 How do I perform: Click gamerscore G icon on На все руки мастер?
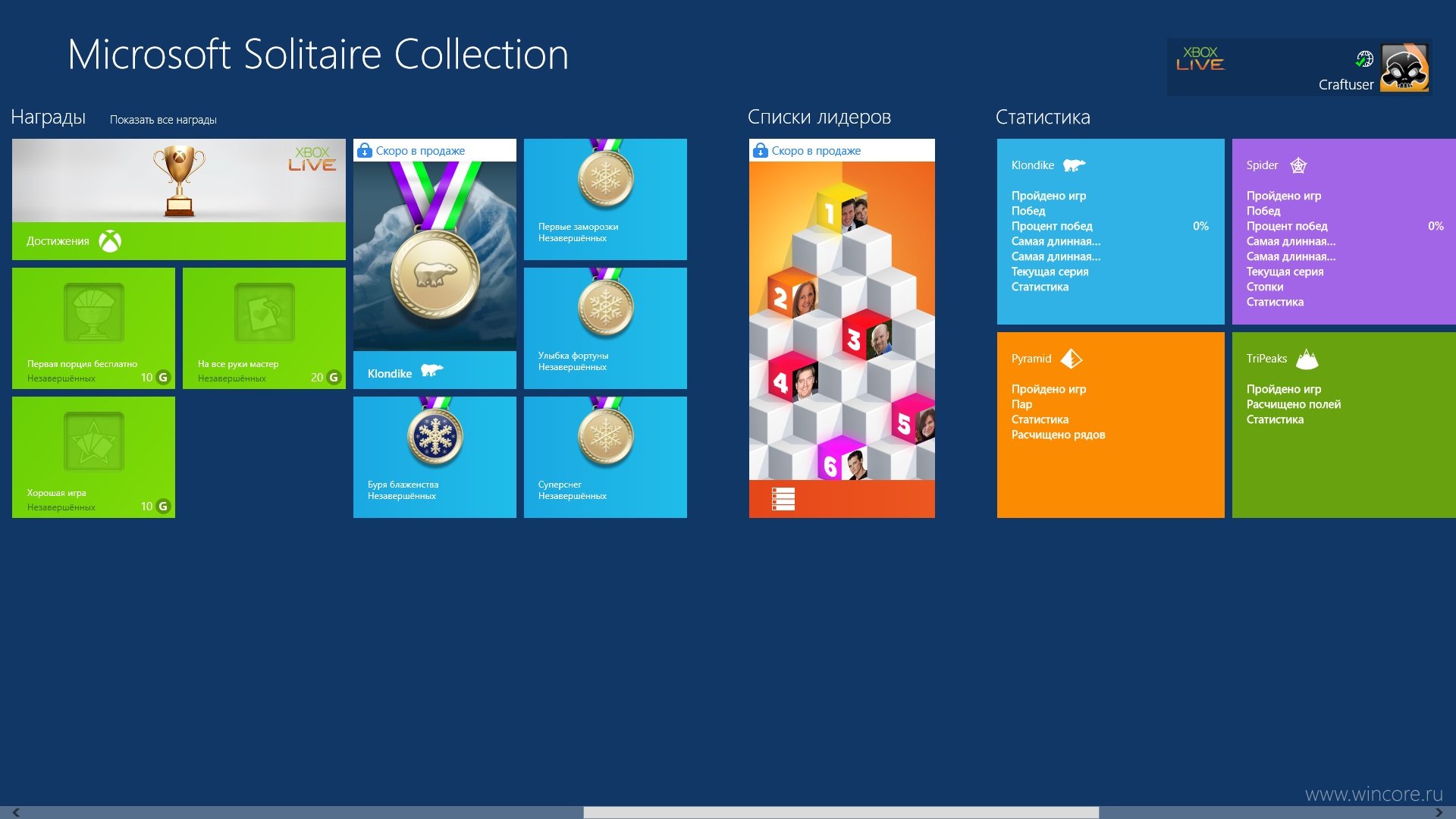click(334, 378)
